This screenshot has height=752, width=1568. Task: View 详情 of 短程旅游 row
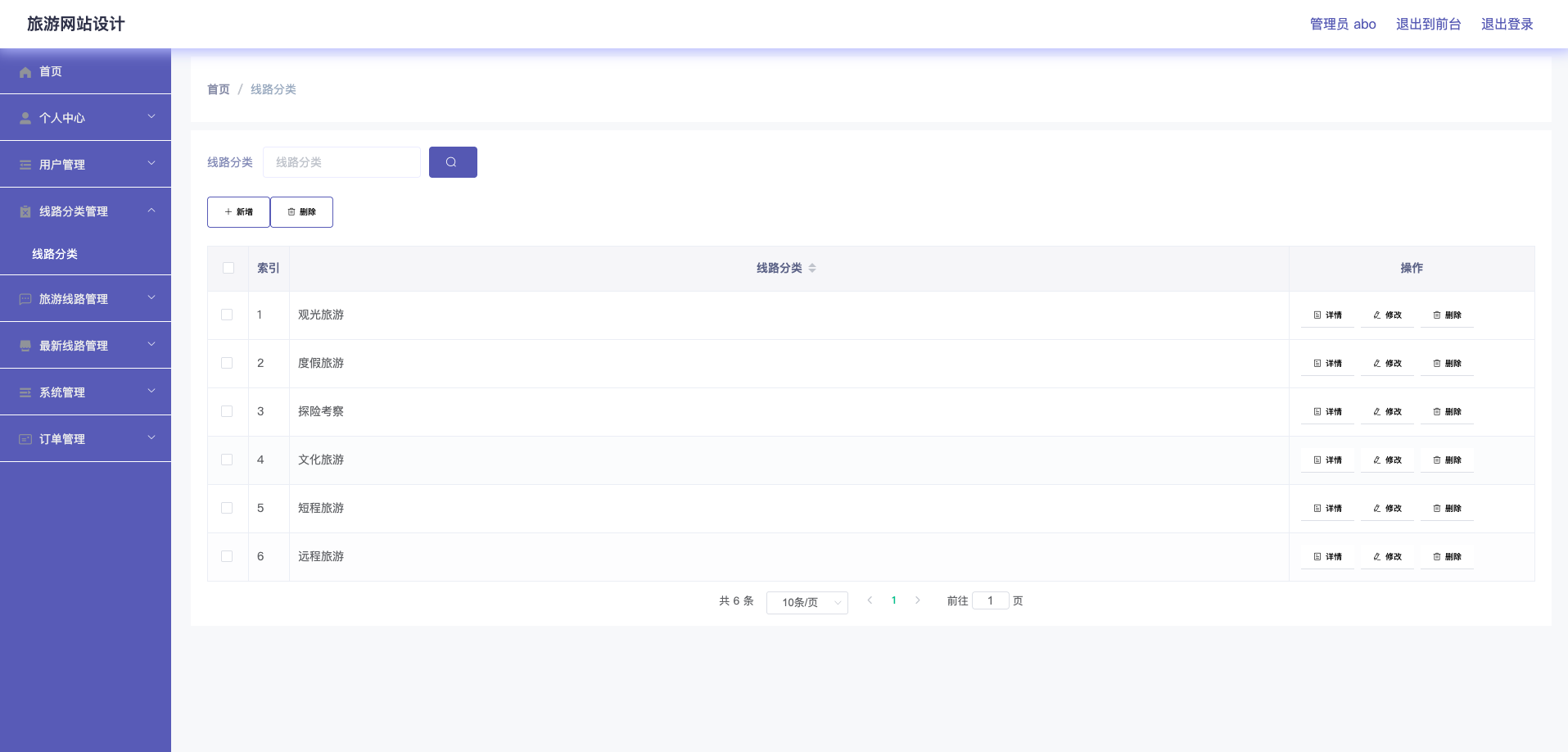click(1327, 508)
